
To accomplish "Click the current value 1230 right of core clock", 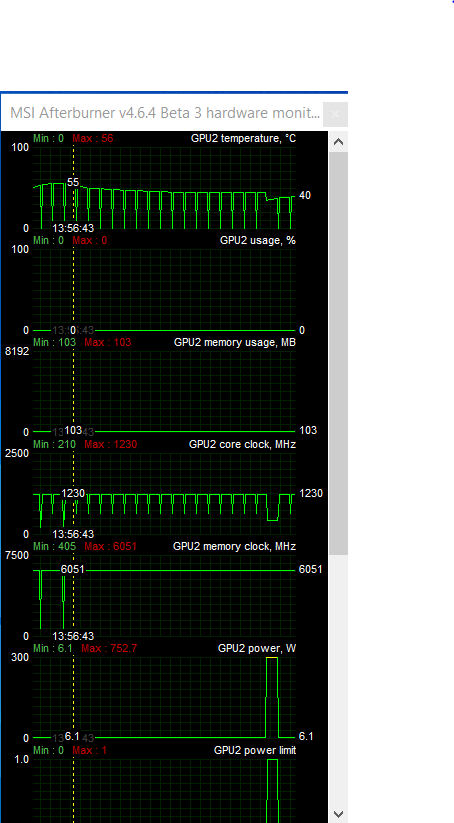I will 311,493.
